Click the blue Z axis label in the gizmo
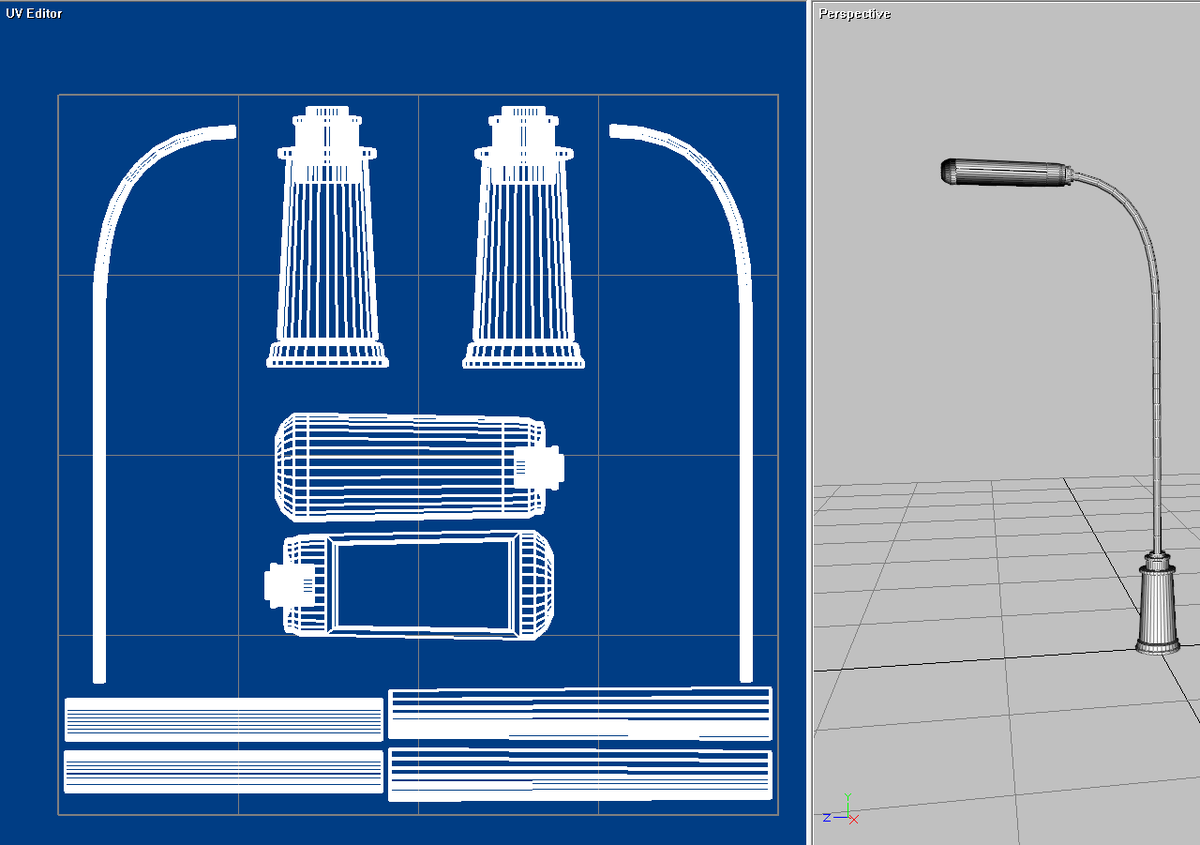Screen dimensions: 1200x845 [827, 817]
